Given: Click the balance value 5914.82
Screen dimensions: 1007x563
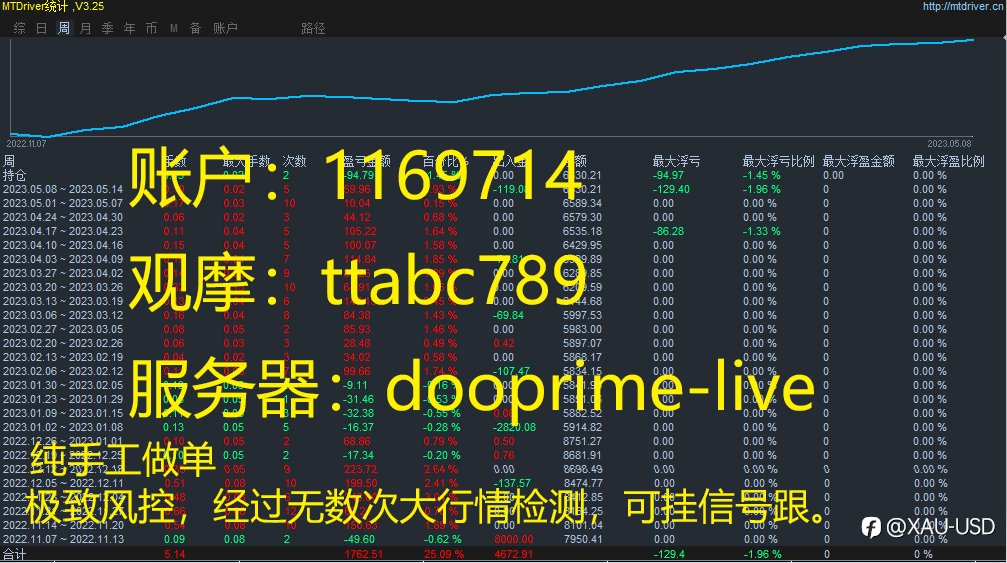Looking at the screenshot, I should tap(582, 428).
